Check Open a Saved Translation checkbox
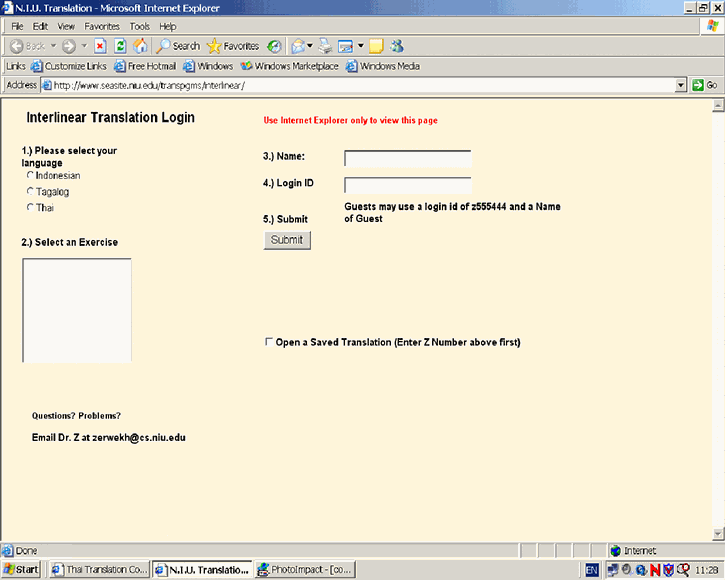 [x=268, y=341]
